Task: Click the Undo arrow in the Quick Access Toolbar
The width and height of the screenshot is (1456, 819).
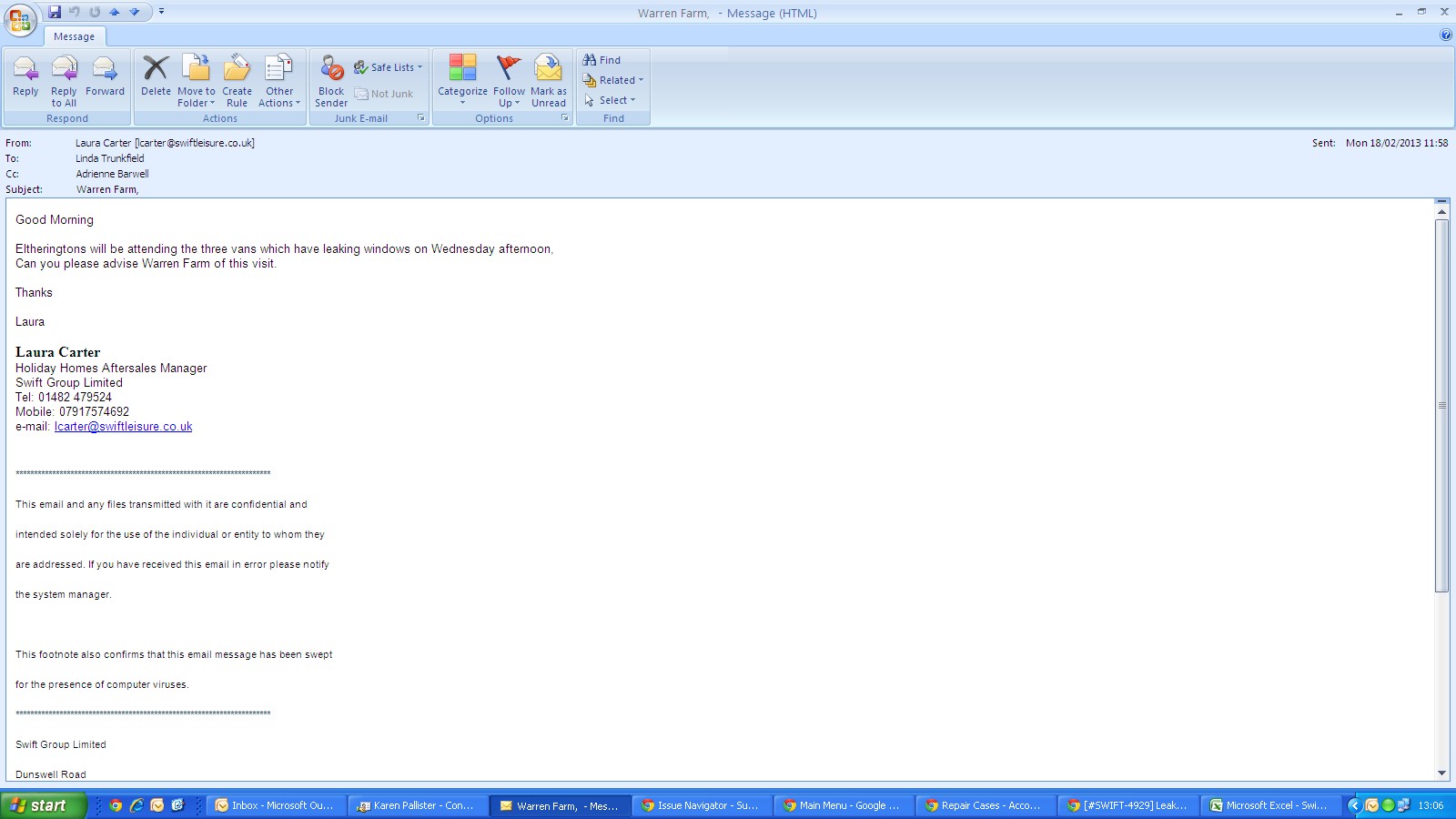Action: (75, 12)
